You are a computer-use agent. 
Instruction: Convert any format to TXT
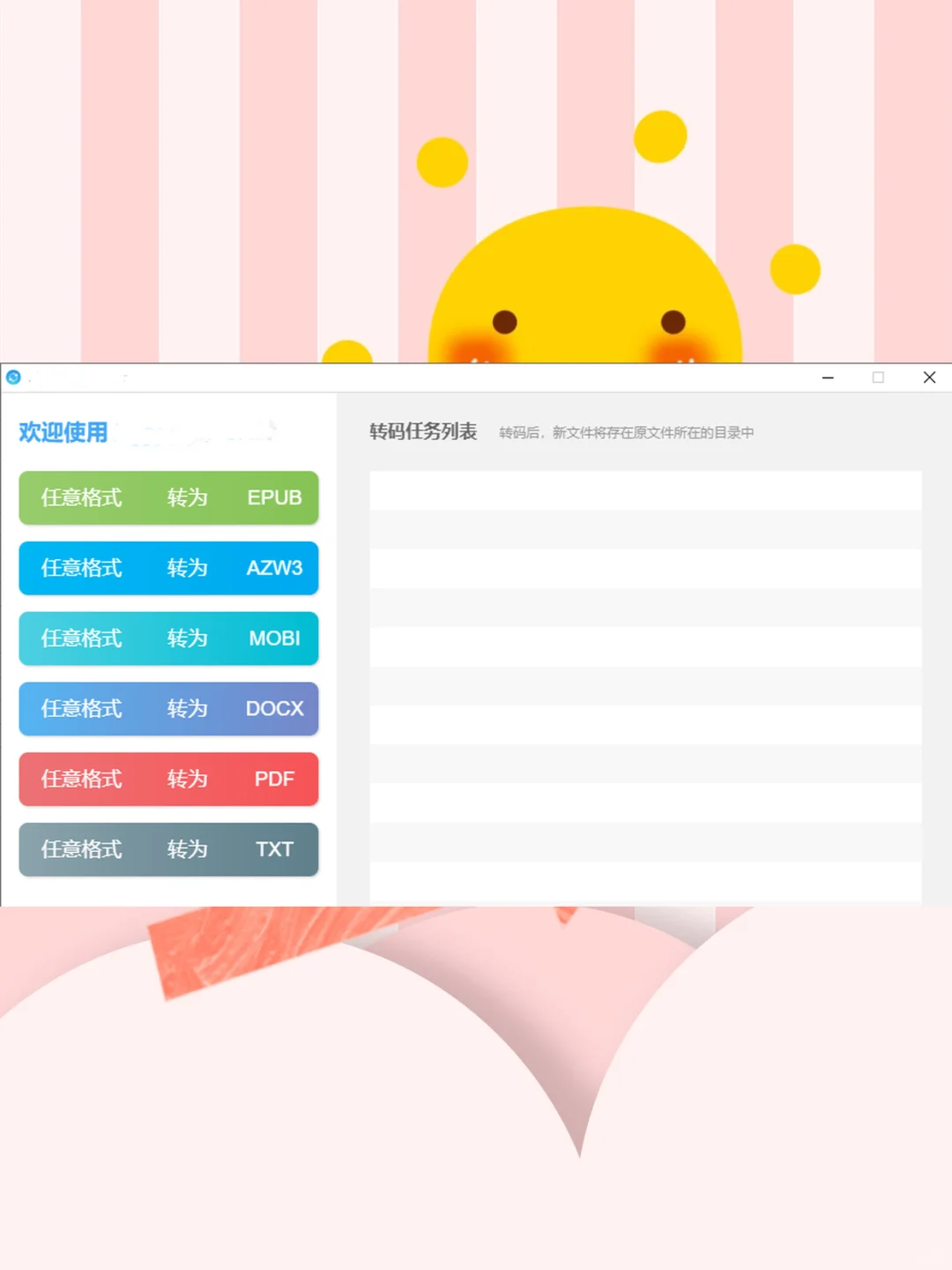[168, 849]
